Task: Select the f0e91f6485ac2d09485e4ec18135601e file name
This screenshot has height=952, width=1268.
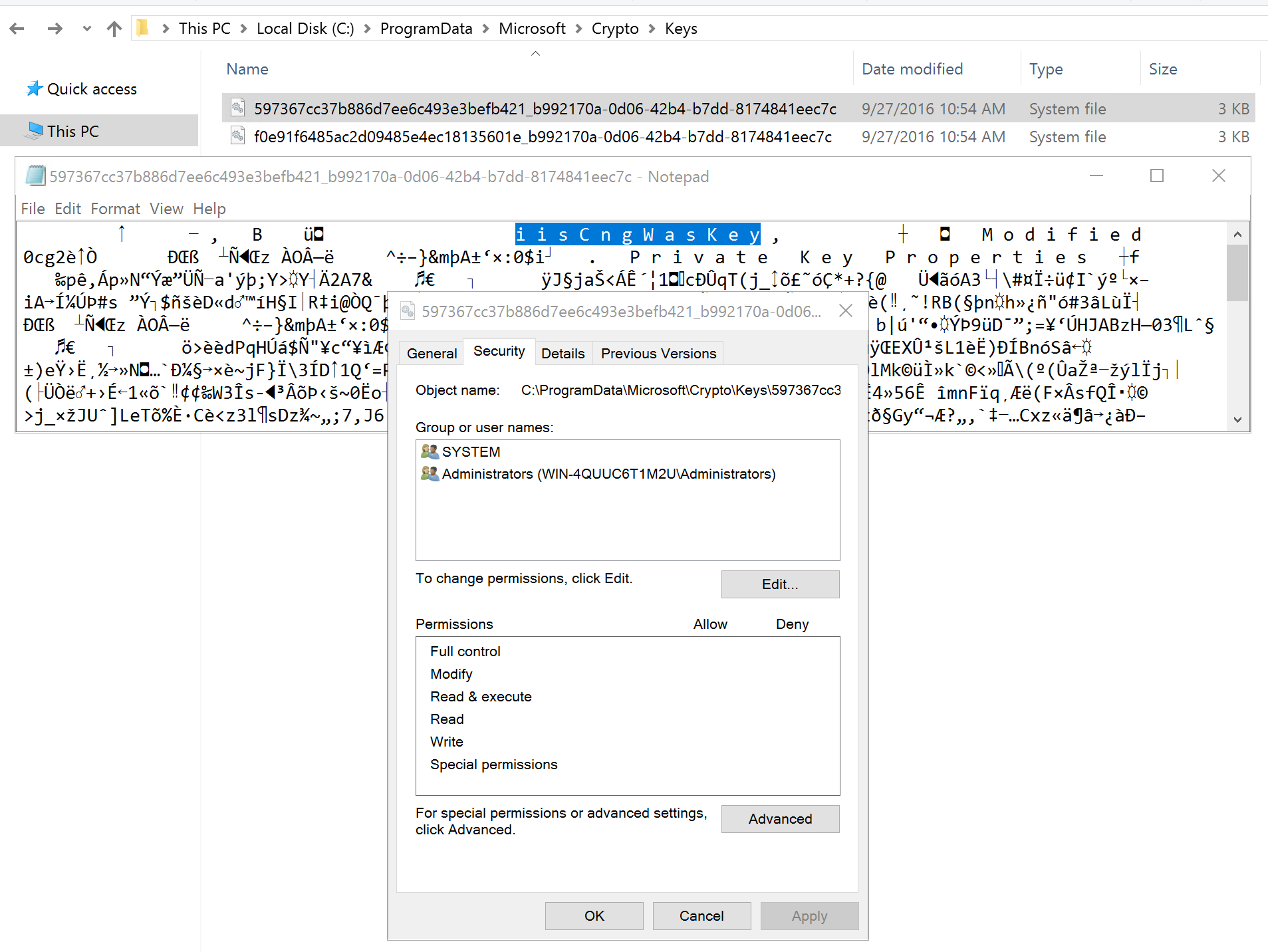Action: (x=543, y=137)
